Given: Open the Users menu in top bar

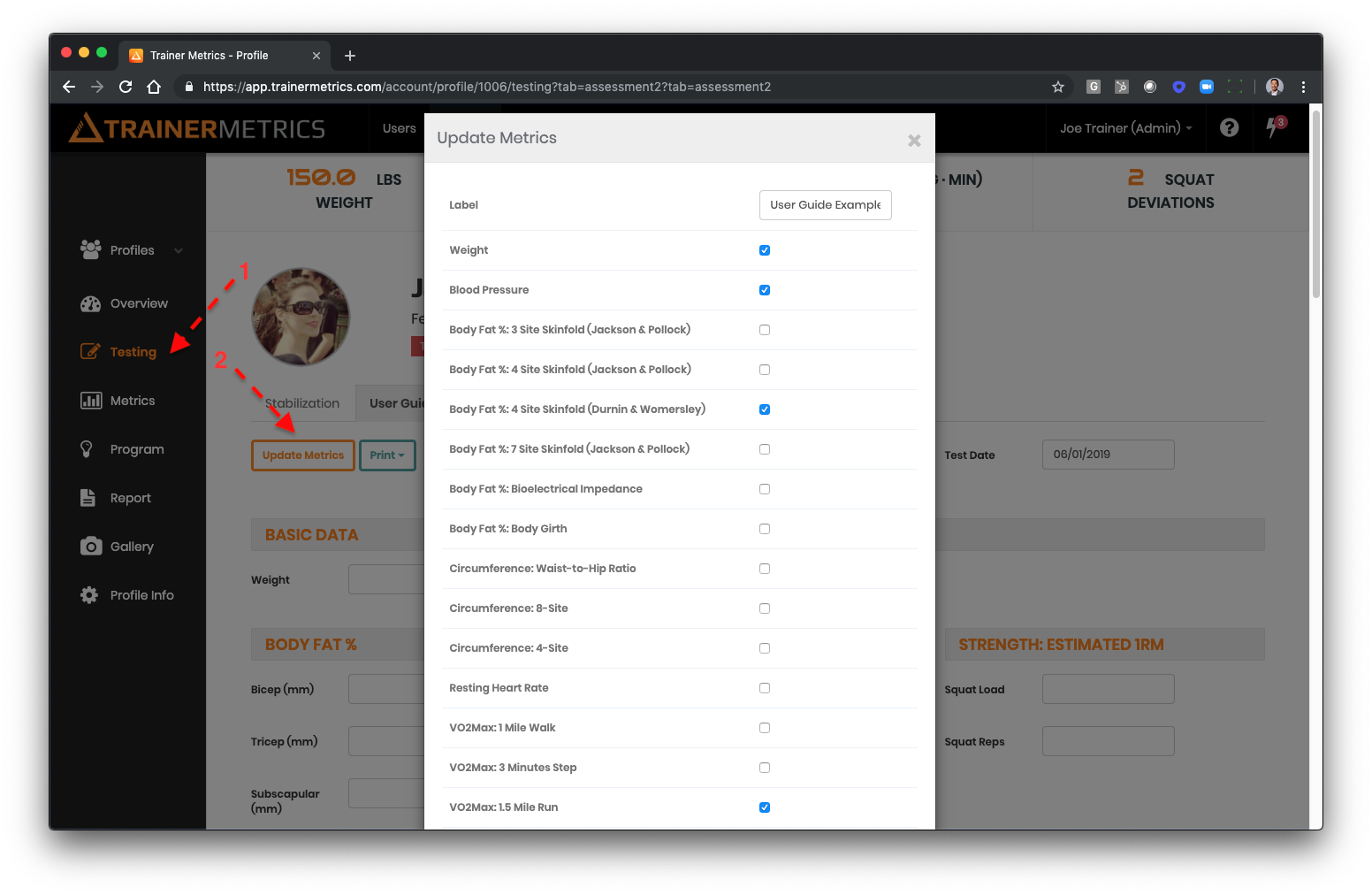Looking at the screenshot, I should [x=399, y=128].
